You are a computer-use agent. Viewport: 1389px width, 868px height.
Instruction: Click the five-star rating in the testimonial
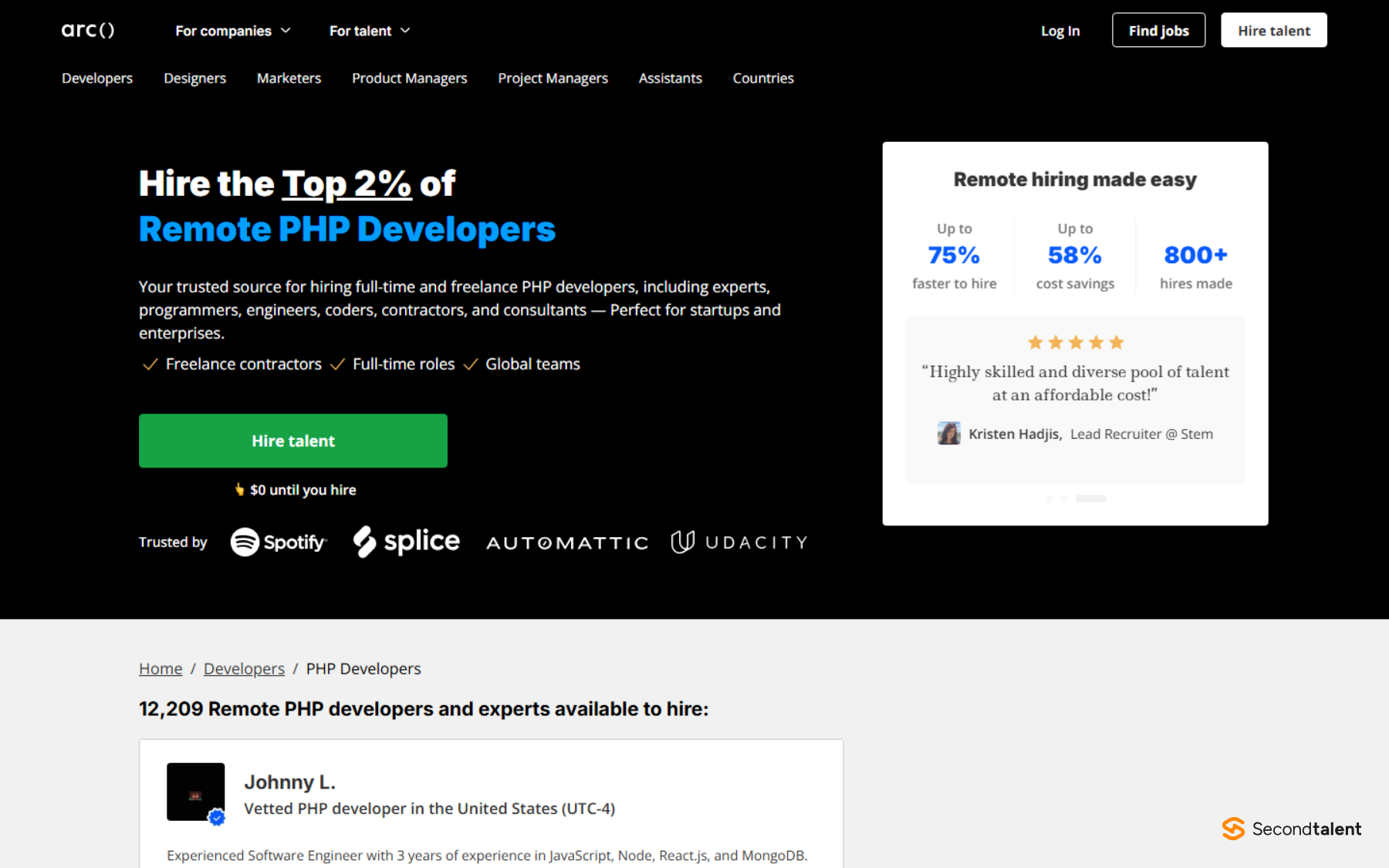(1076, 342)
